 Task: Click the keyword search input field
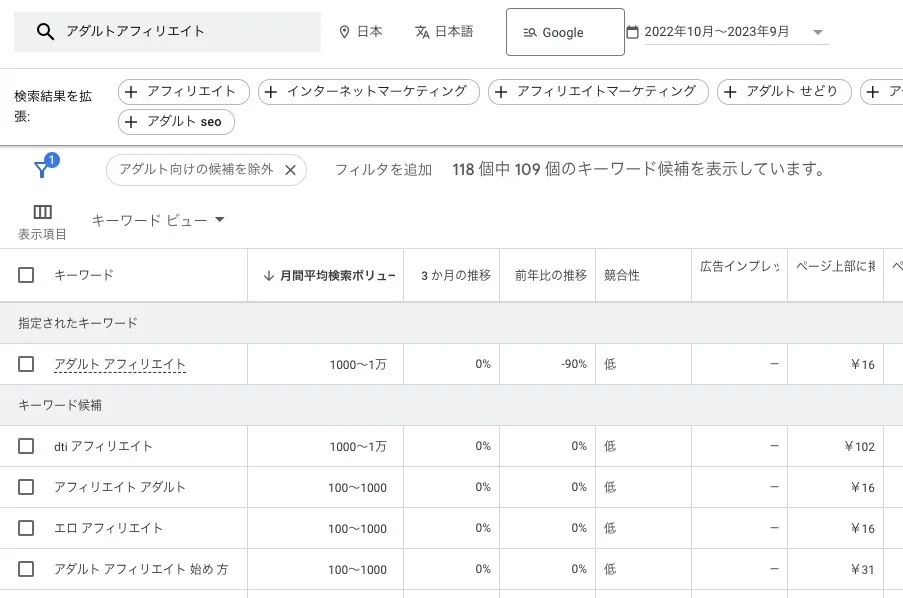(167, 32)
